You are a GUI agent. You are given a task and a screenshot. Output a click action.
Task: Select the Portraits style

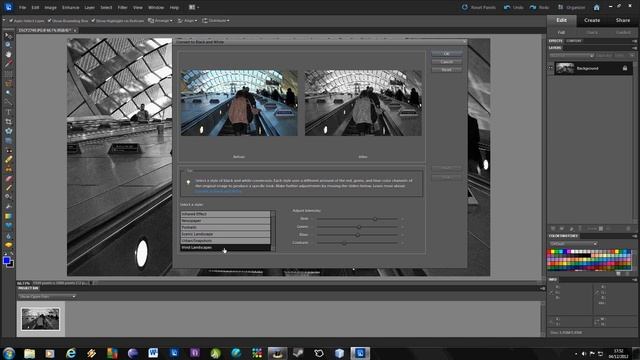[x=225, y=227]
